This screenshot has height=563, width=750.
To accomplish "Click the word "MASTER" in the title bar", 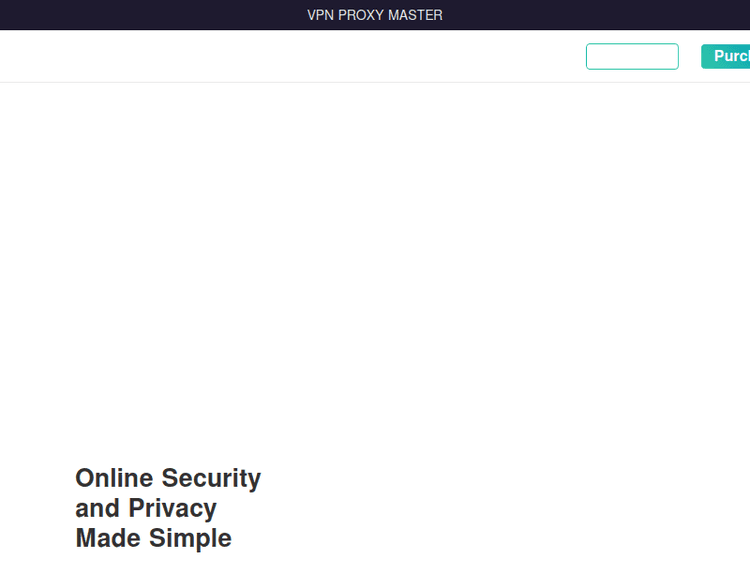I will (x=415, y=15).
